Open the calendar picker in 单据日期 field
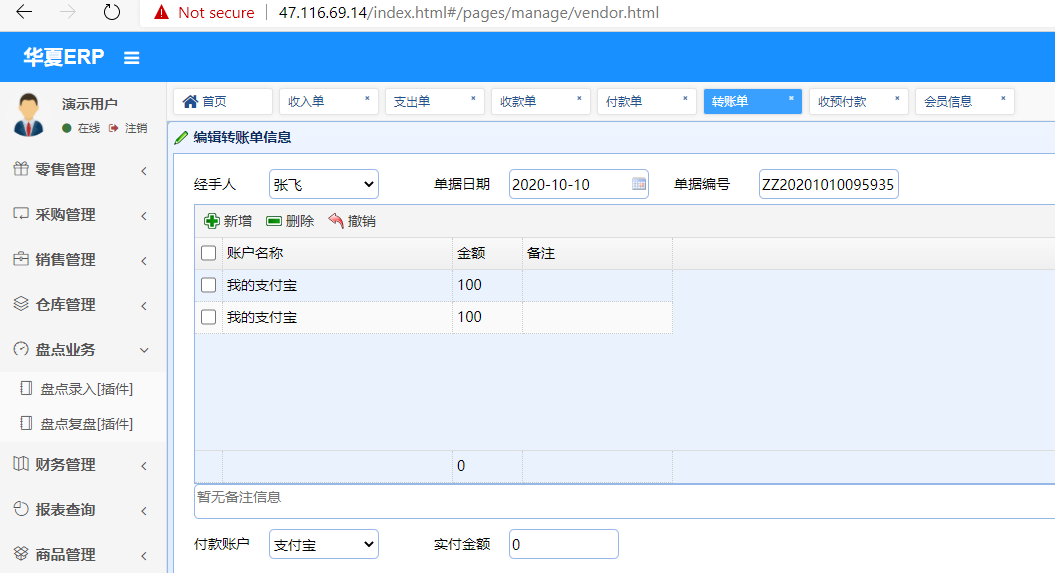Image resolution: width=1055 pixels, height=573 pixels. 638,184
